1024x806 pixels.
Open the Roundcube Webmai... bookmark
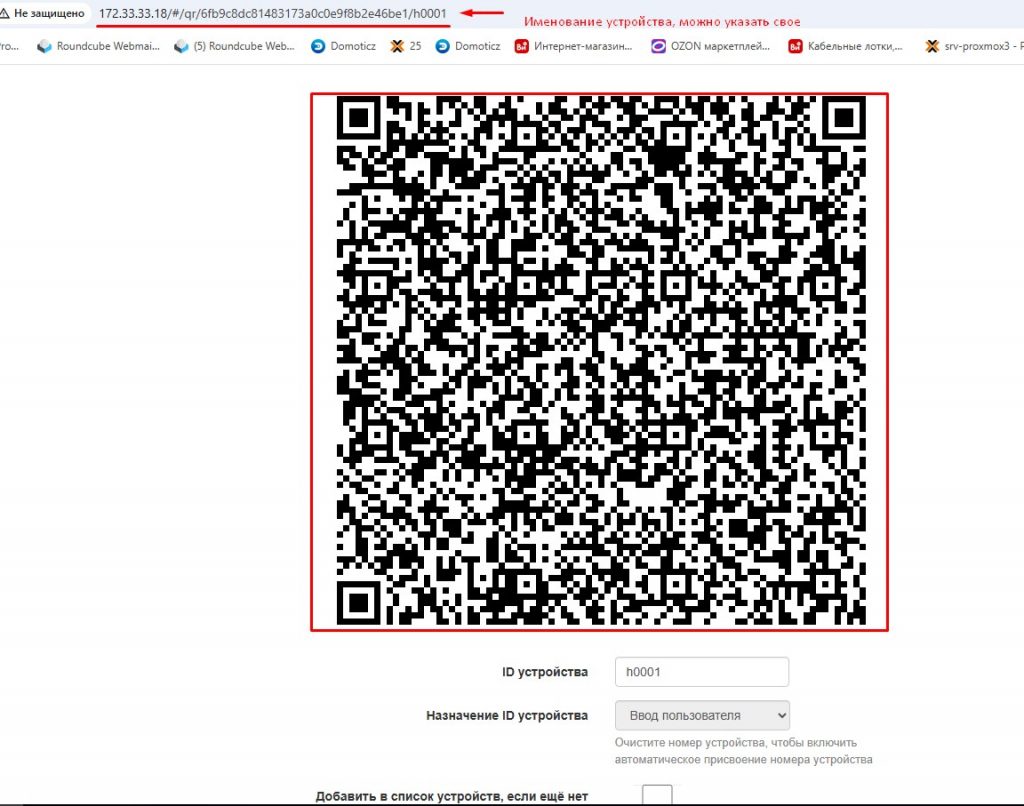(99, 46)
